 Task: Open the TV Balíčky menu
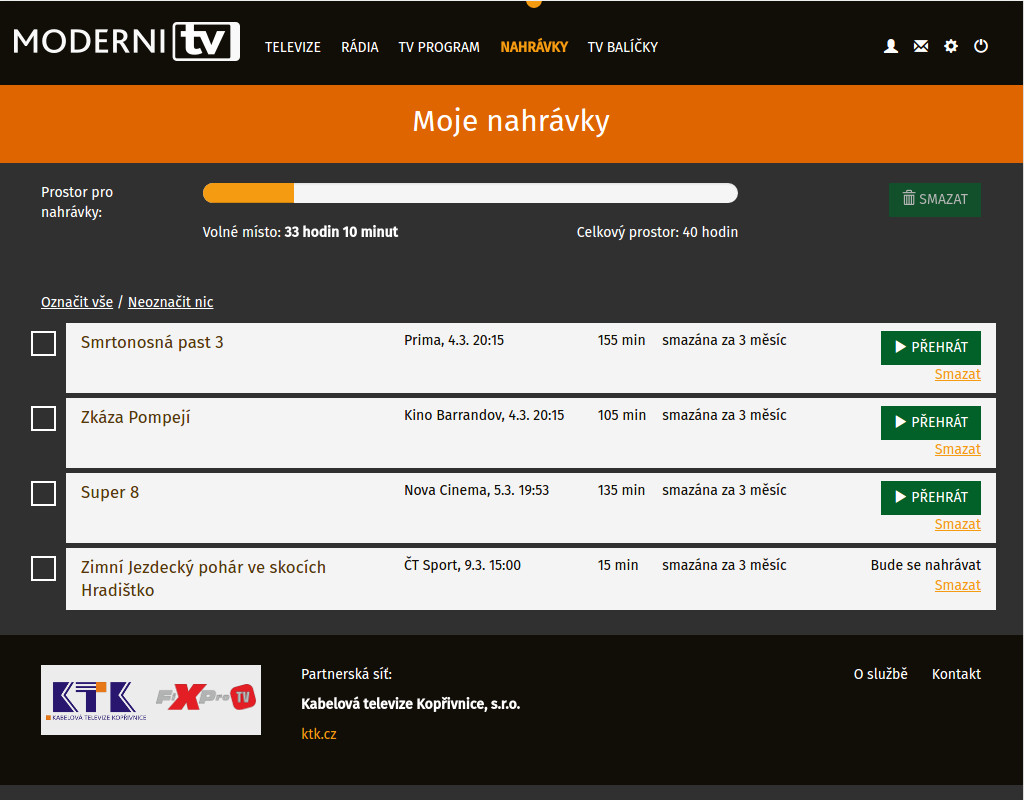622,47
